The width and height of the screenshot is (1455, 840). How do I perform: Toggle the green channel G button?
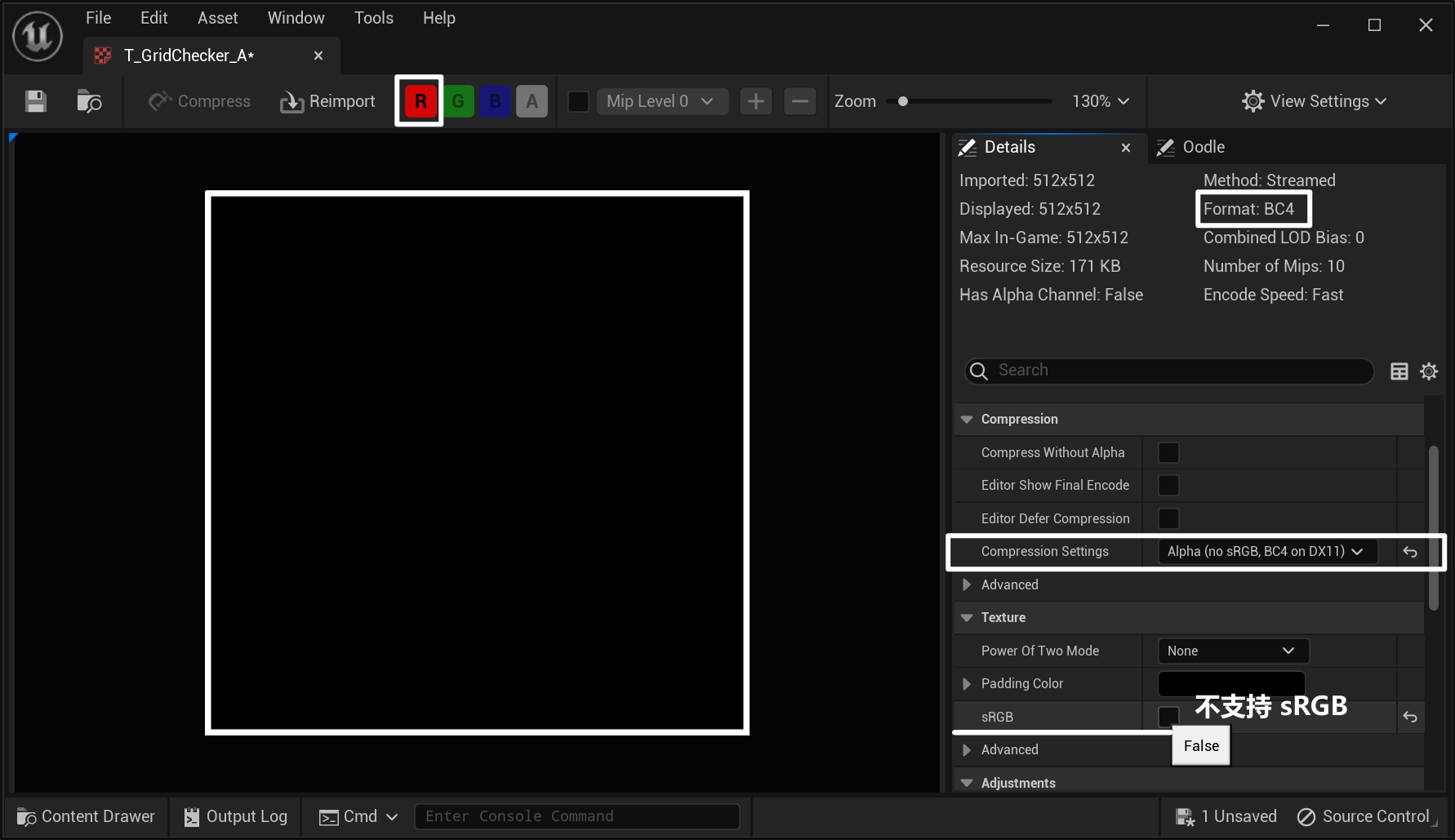coord(458,101)
